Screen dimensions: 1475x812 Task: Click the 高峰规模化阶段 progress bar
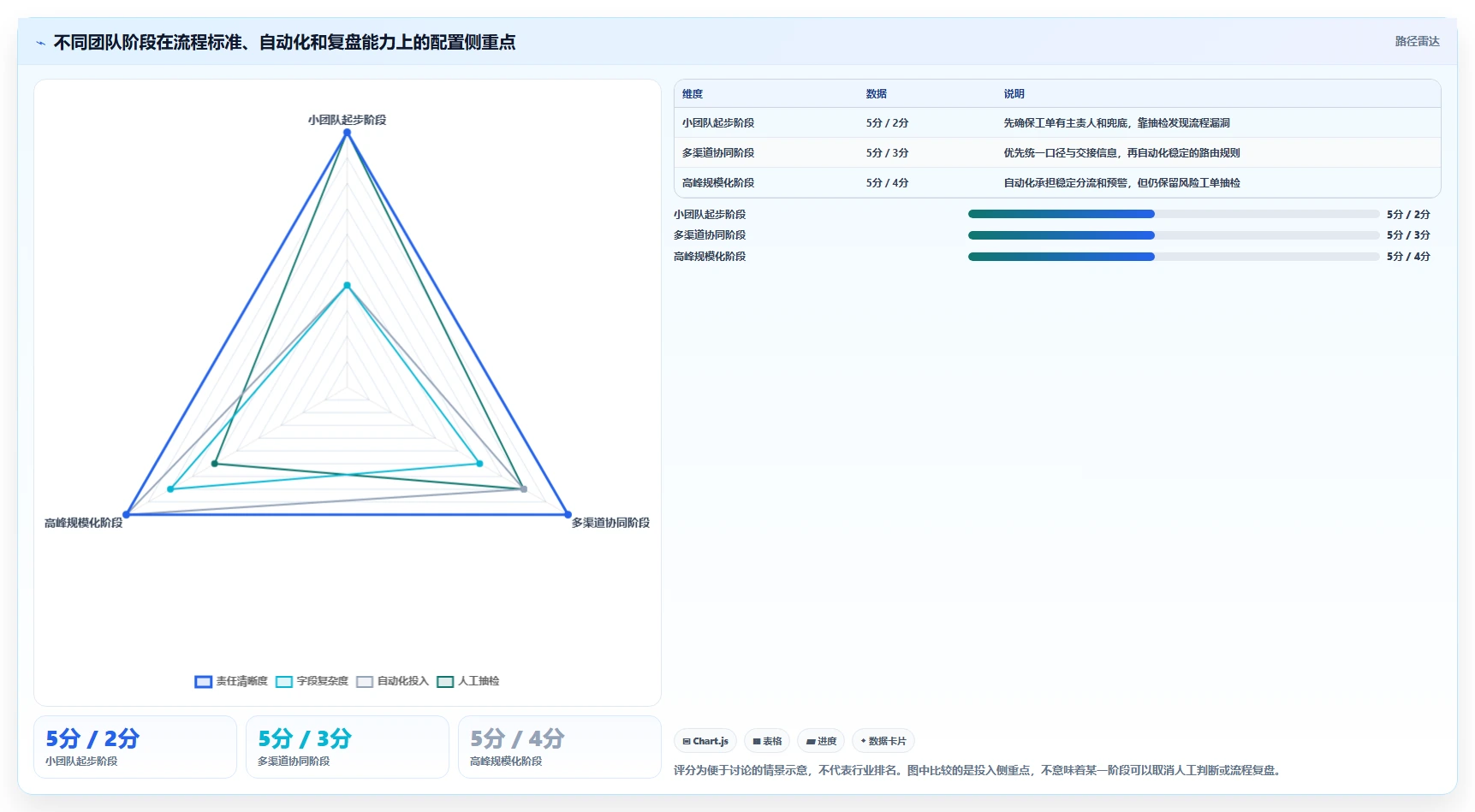(1173, 257)
